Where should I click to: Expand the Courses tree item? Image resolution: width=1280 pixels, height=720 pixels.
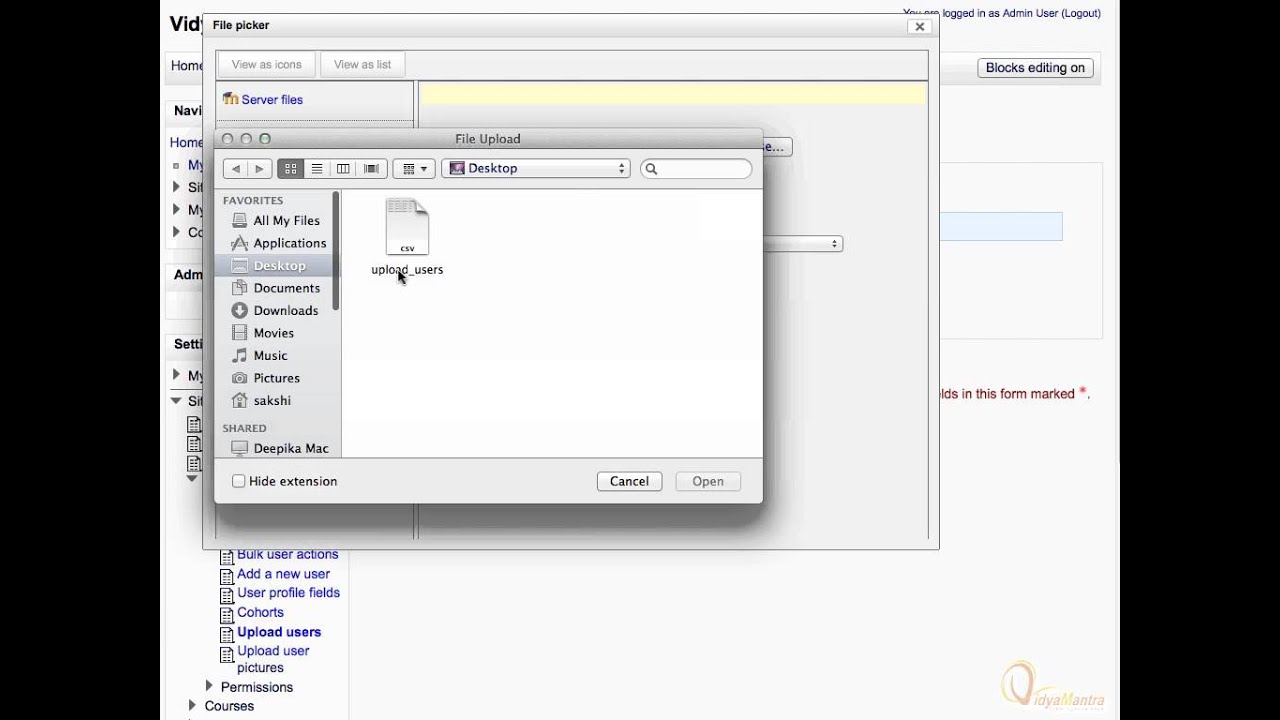point(193,705)
